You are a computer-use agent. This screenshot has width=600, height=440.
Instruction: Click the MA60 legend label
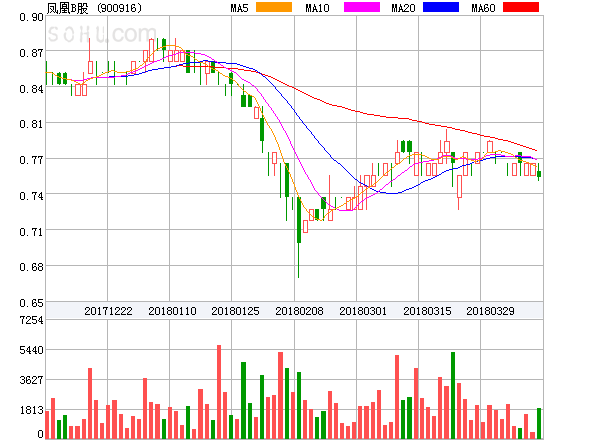coord(483,8)
